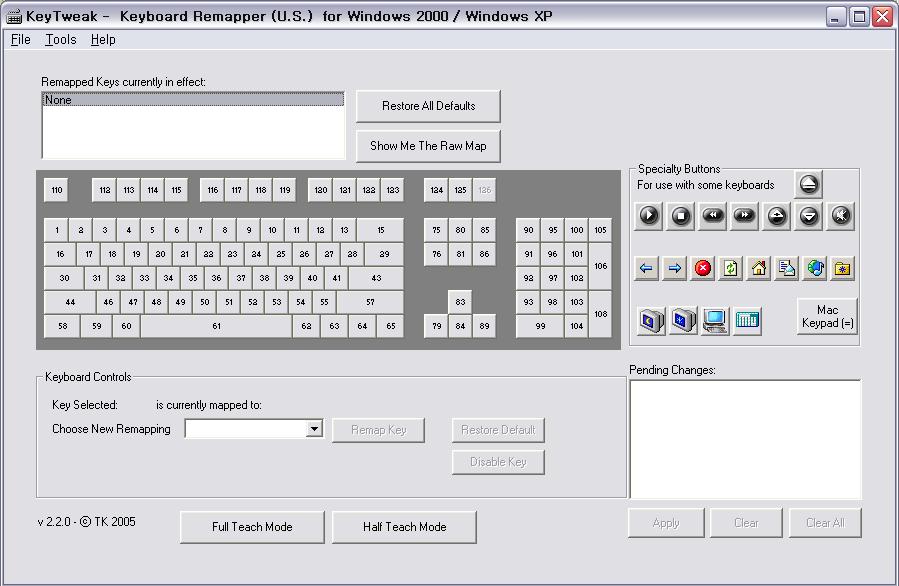Select keyboard key 89
Image resolution: width=899 pixels, height=586 pixels.
[x=484, y=326]
